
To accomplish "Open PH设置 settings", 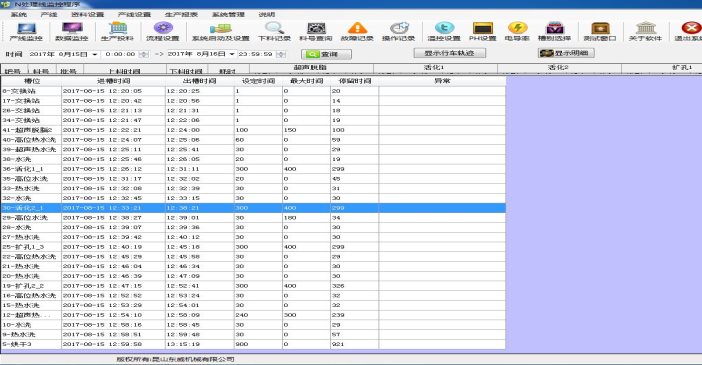I will click(x=483, y=32).
